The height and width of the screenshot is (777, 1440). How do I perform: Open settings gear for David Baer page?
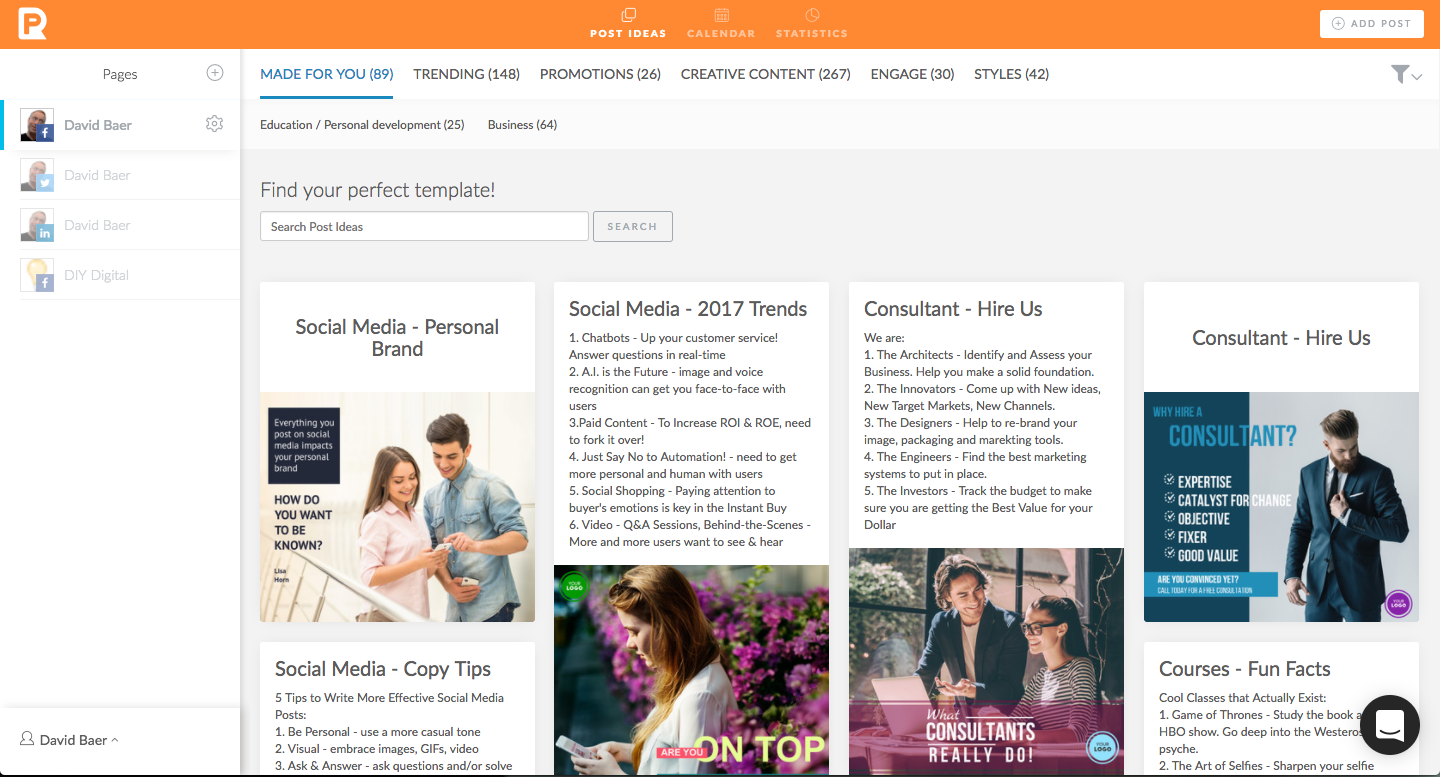point(214,124)
